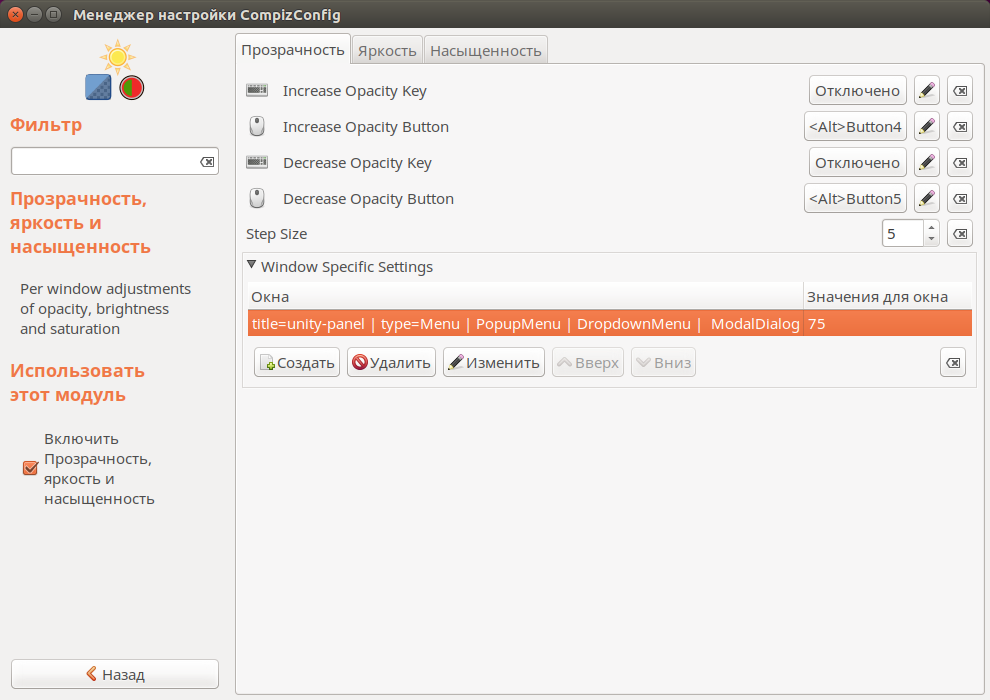This screenshot has width=990, height=700.
Task: Click the Decrease Opacity Button label
Action: (369, 199)
